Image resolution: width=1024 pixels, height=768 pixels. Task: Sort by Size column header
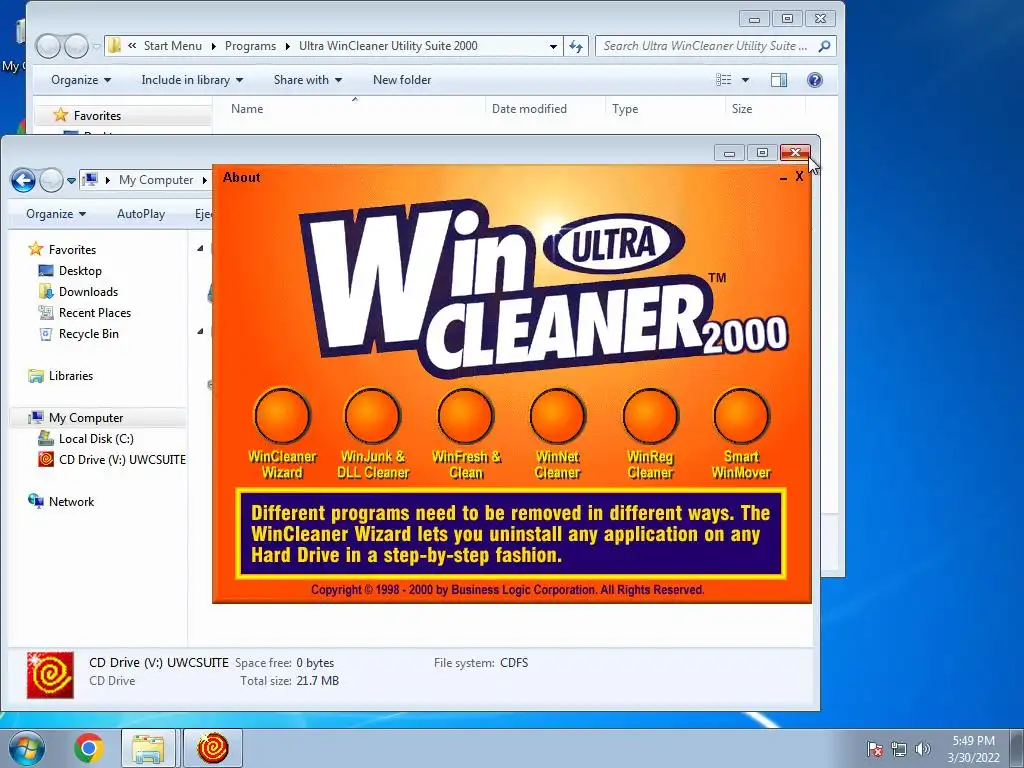click(742, 109)
